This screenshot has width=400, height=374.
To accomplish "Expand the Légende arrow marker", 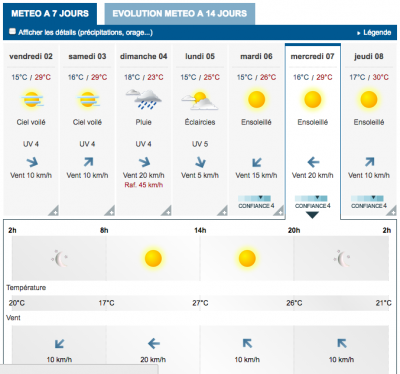I will (x=359, y=33).
